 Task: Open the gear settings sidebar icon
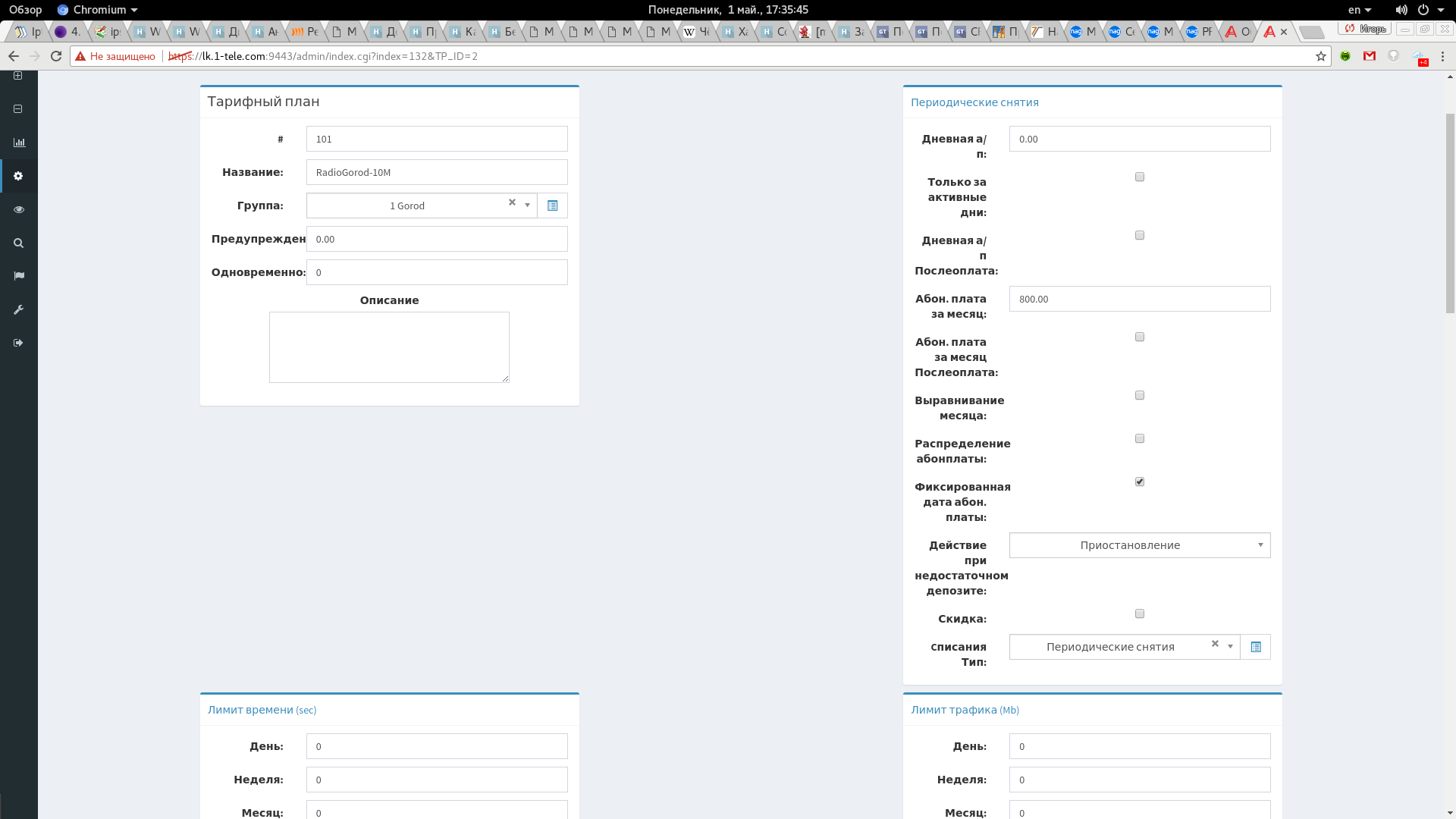click(19, 176)
